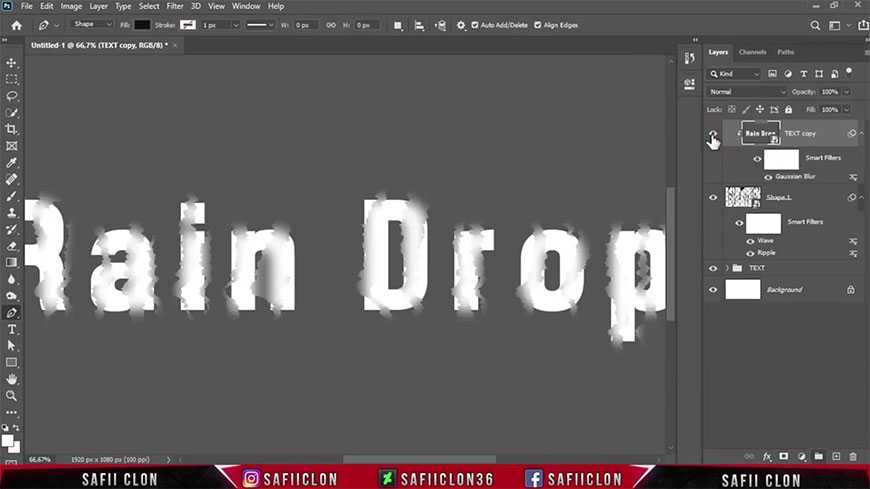
Task: Select the Move tool
Action: pos(12,62)
